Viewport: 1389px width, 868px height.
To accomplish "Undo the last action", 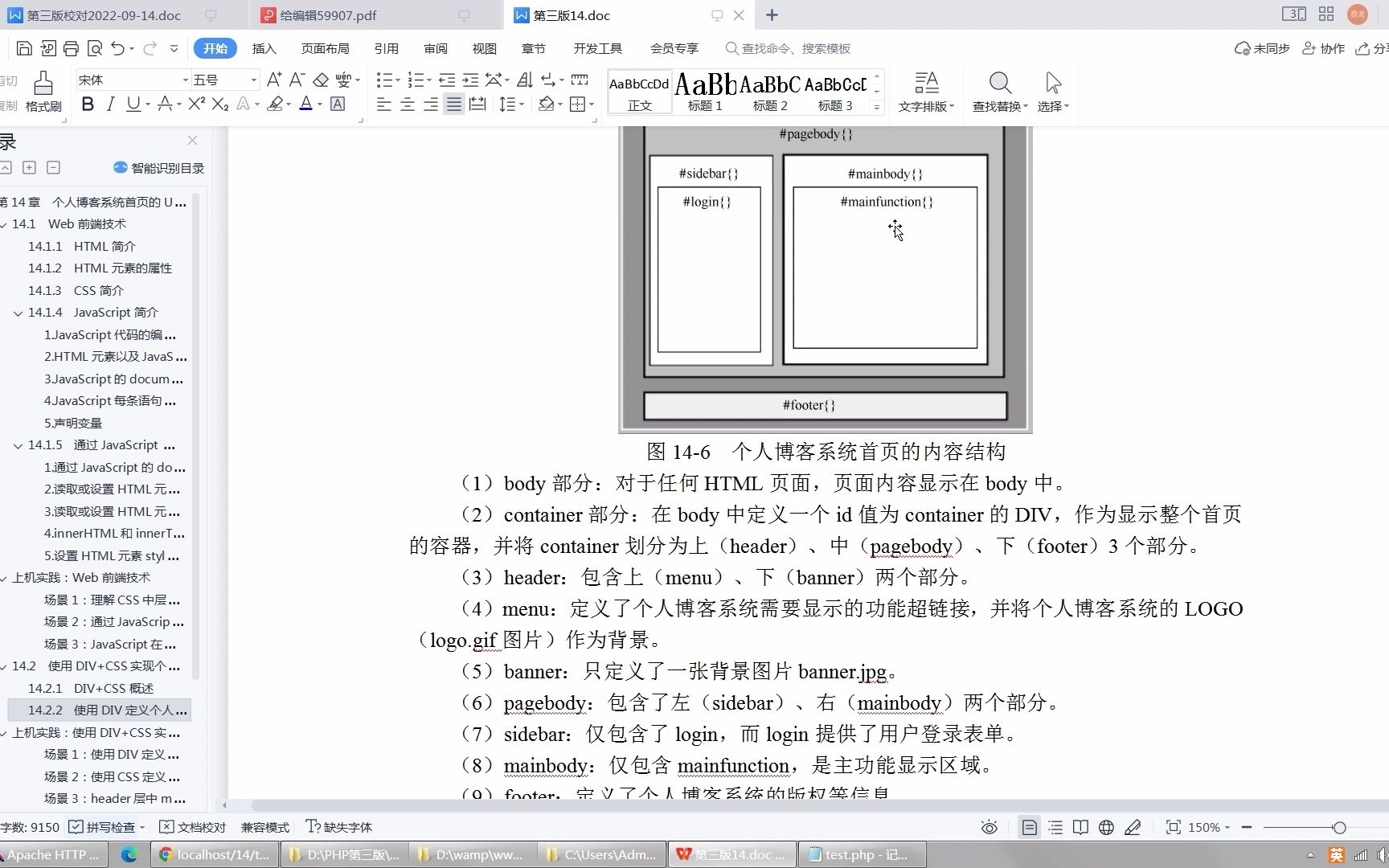I will [x=117, y=48].
